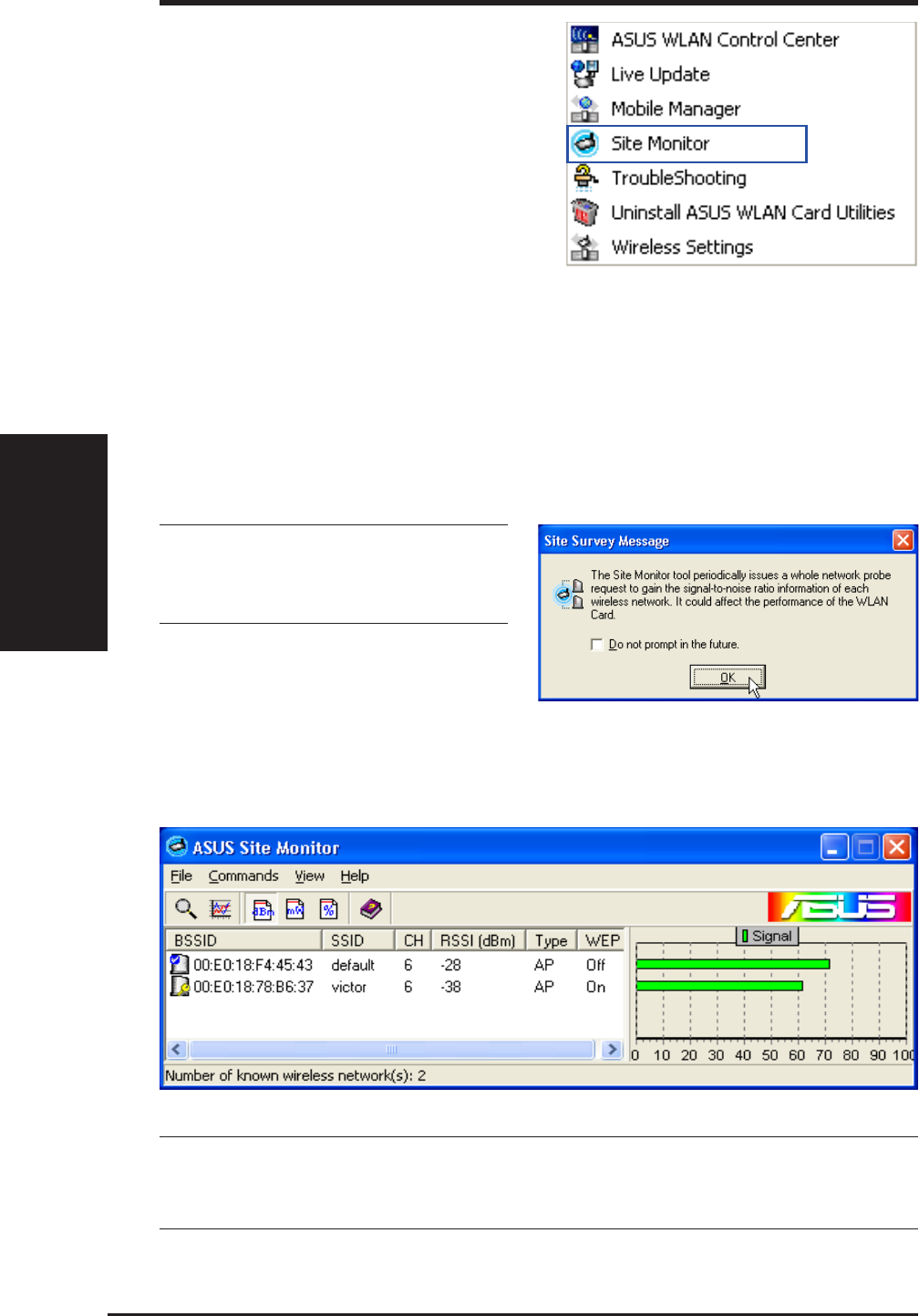919x1316 pixels.
Task: Click RSSI value -38
Action: pos(450,987)
